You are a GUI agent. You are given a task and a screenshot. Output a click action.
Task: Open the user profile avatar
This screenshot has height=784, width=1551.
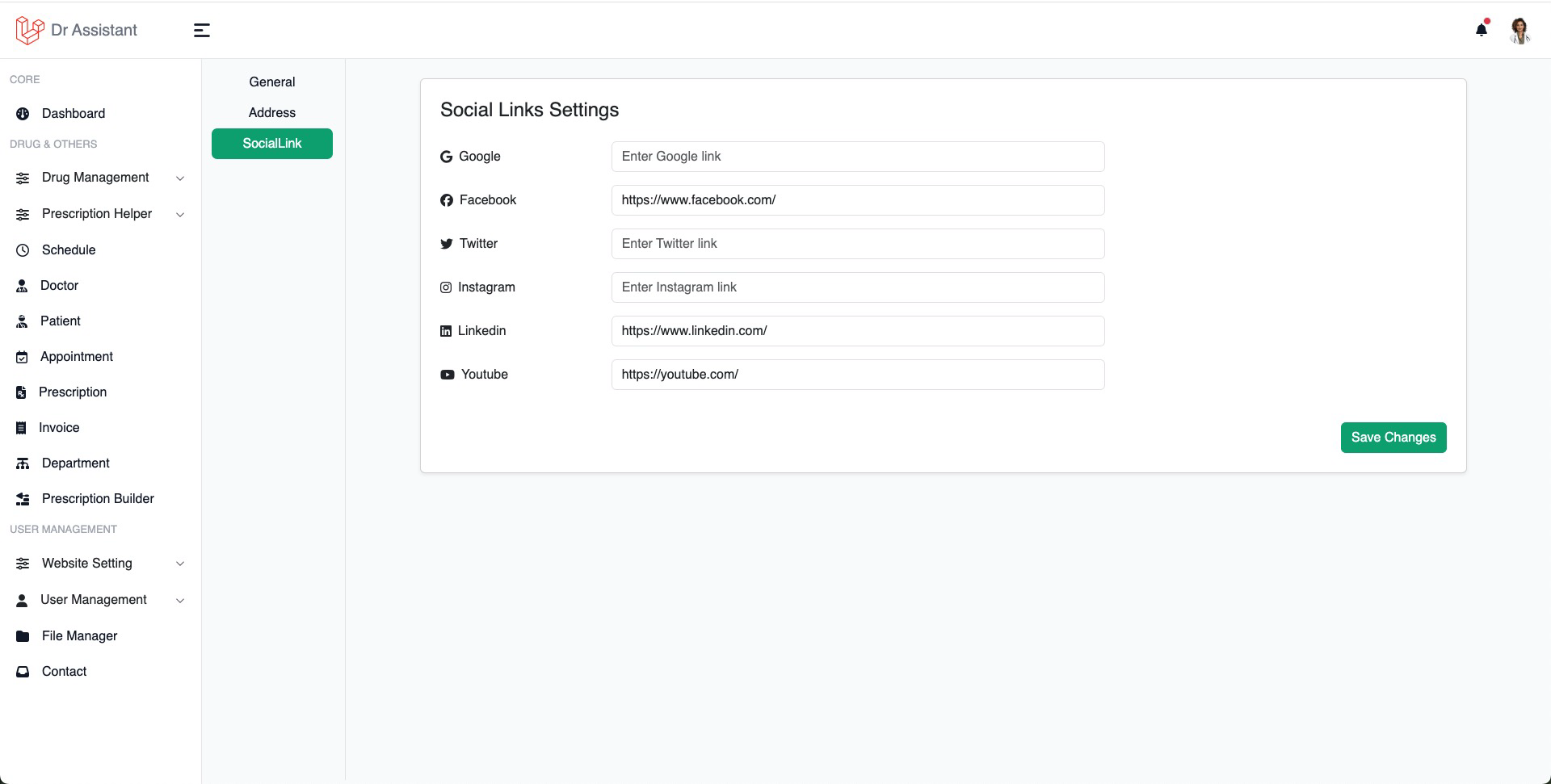coord(1520,31)
